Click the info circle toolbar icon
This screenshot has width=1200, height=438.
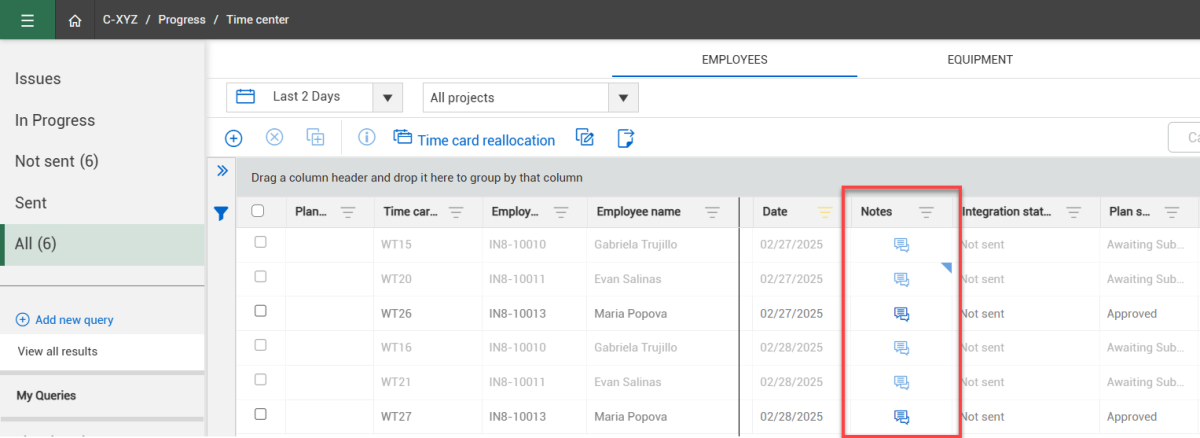[x=366, y=138]
